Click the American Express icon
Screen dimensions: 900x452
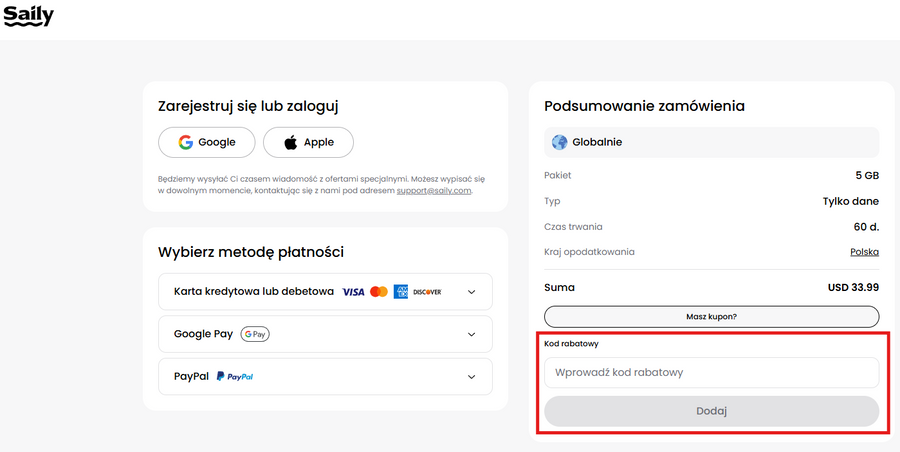tap(401, 292)
